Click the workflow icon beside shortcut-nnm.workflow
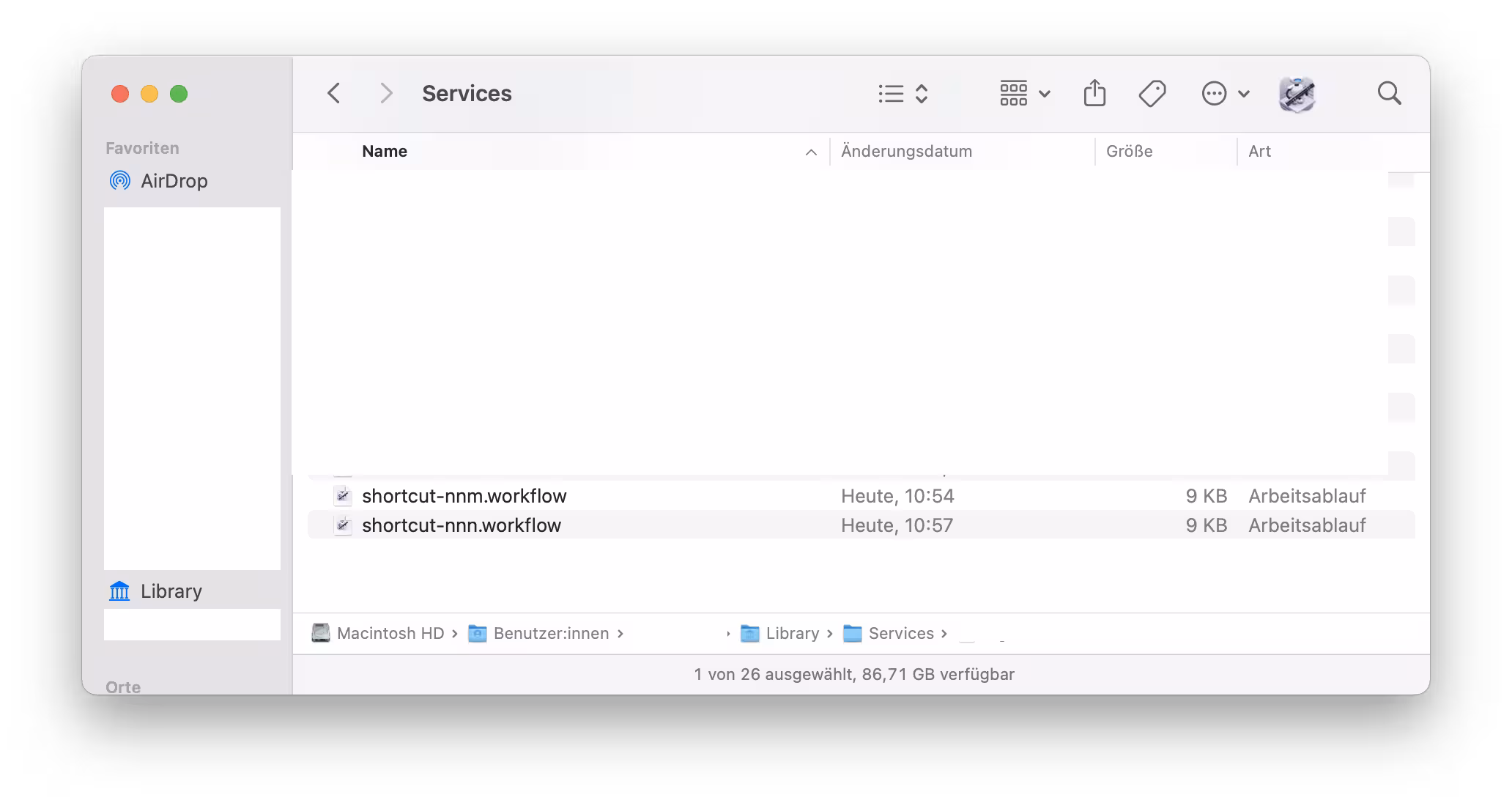The width and height of the screenshot is (1512, 803). [x=343, y=496]
